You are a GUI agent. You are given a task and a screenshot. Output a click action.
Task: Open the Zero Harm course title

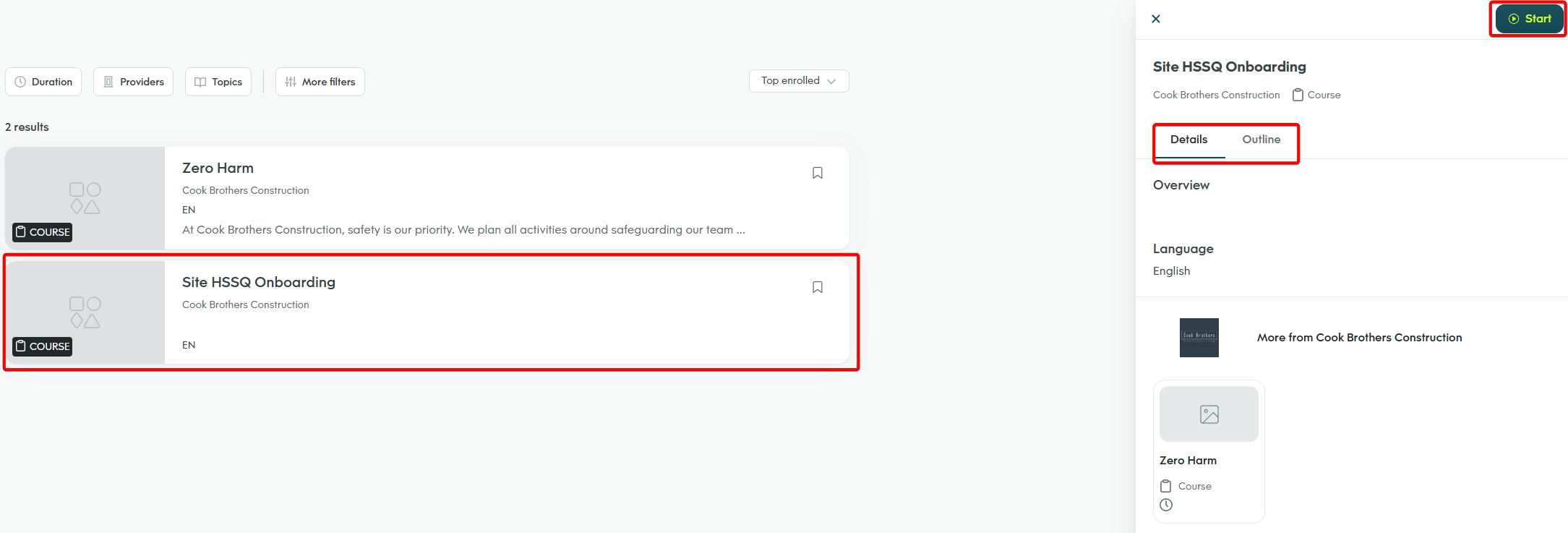(218, 168)
